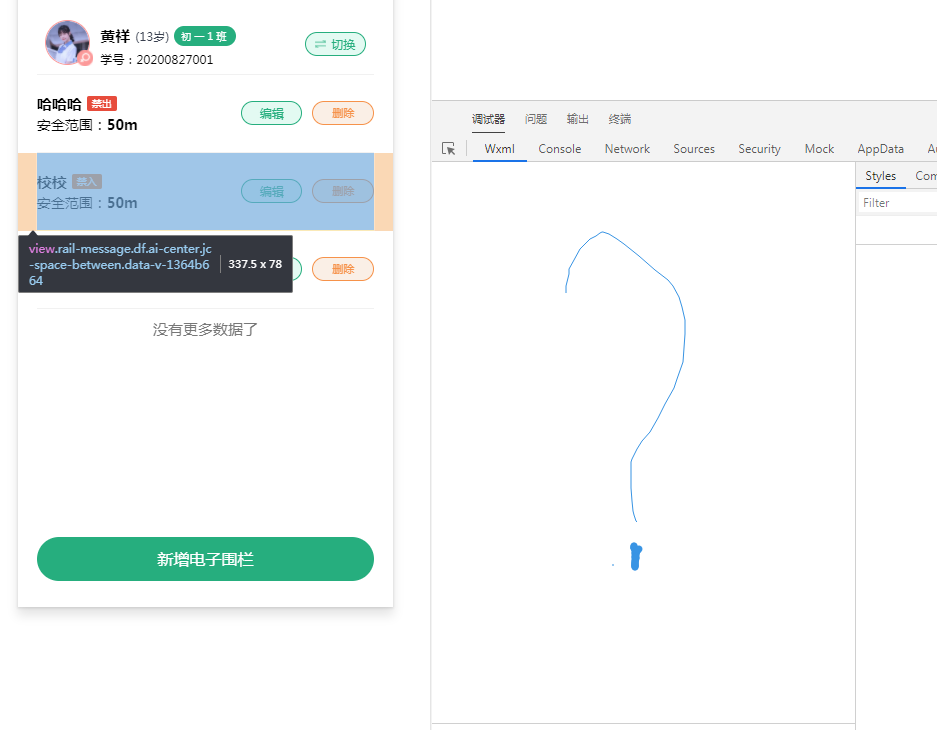Viewport: 937px width, 730px height.
Task: Switch to the Mock panel
Action: [x=819, y=149]
